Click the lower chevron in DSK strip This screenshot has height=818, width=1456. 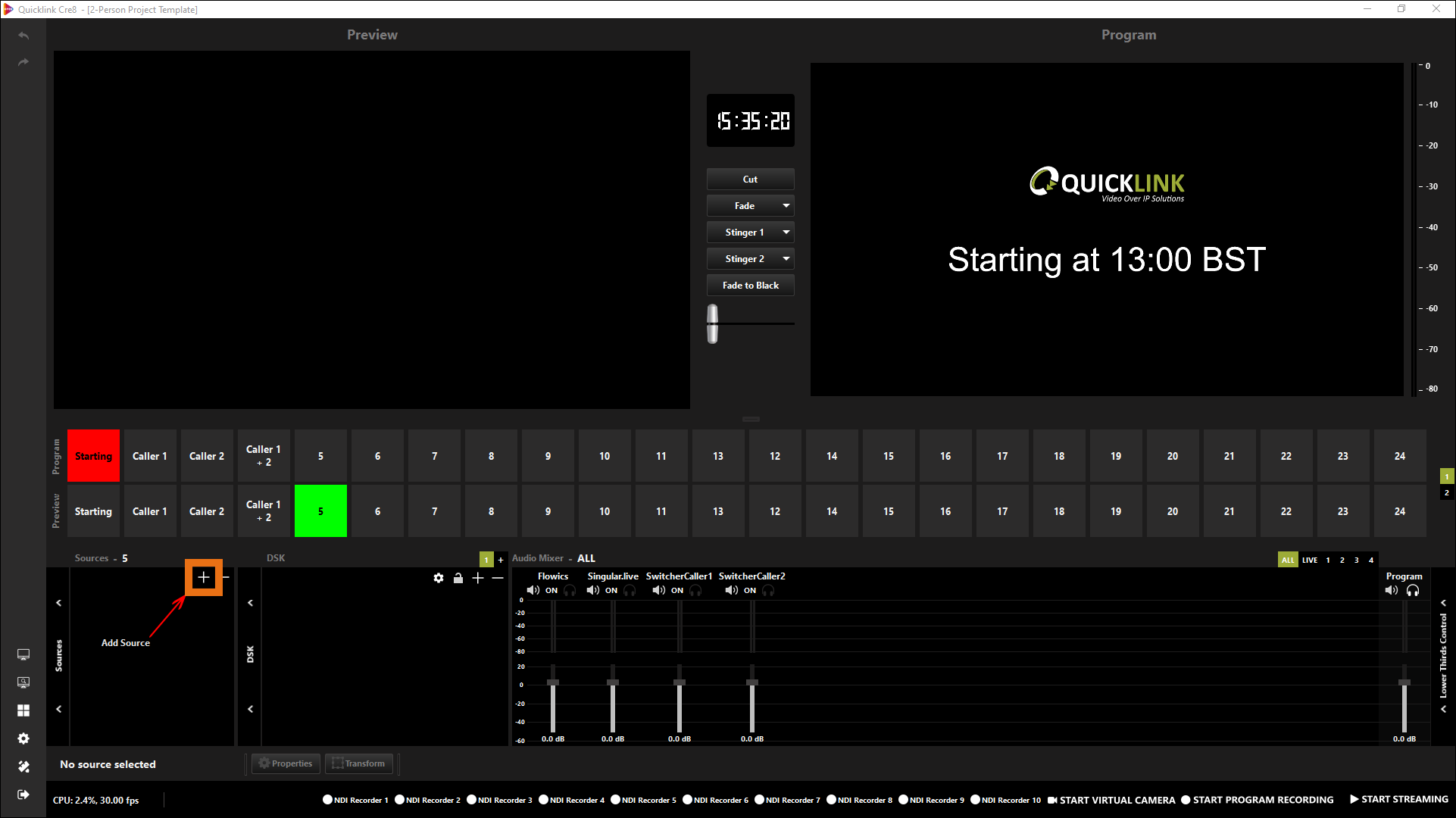(250, 709)
